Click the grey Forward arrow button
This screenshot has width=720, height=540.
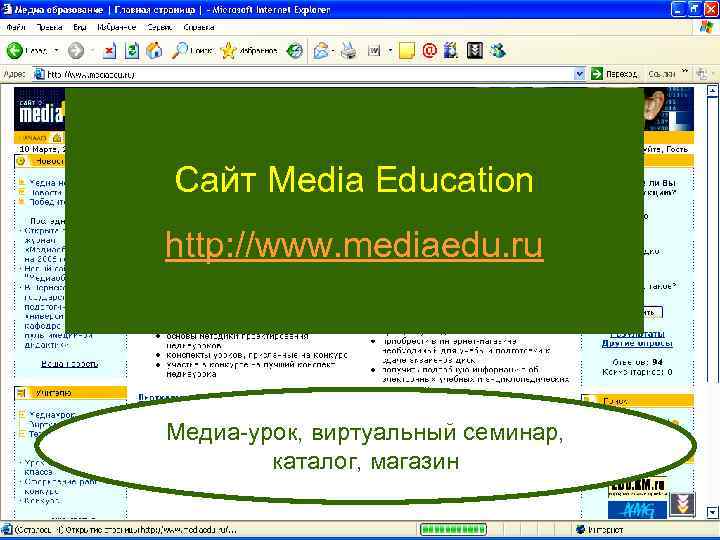(x=76, y=51)
